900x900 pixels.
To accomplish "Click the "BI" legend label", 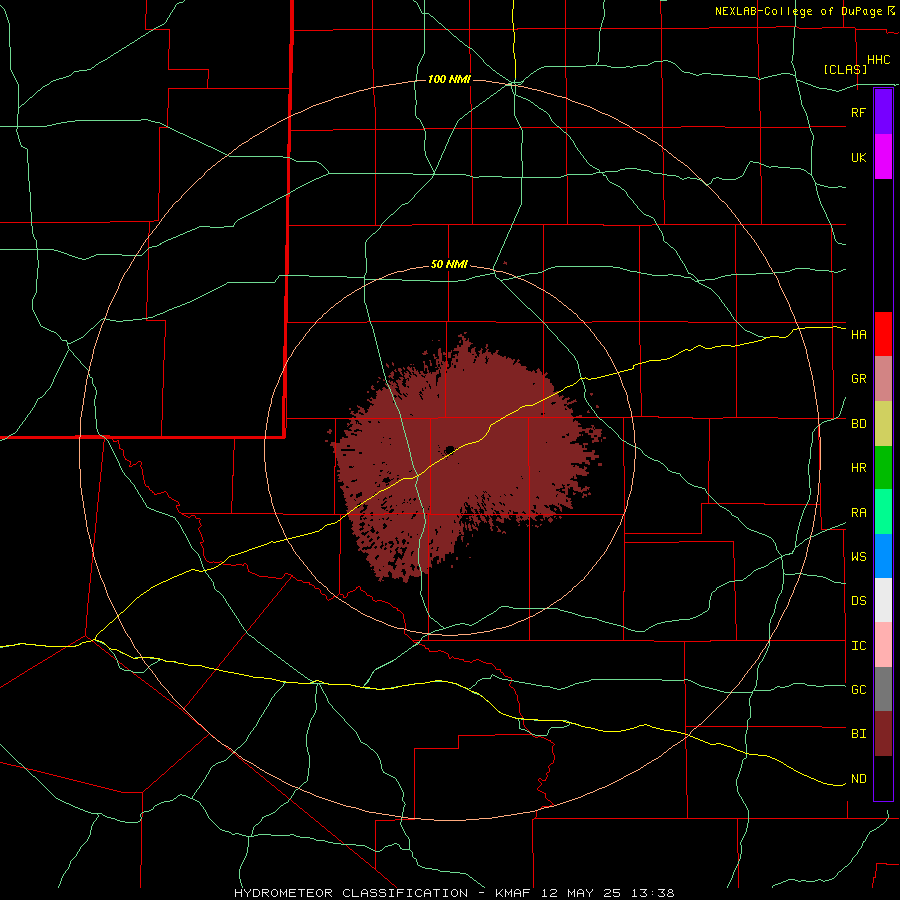I will [x=858, y=734].
